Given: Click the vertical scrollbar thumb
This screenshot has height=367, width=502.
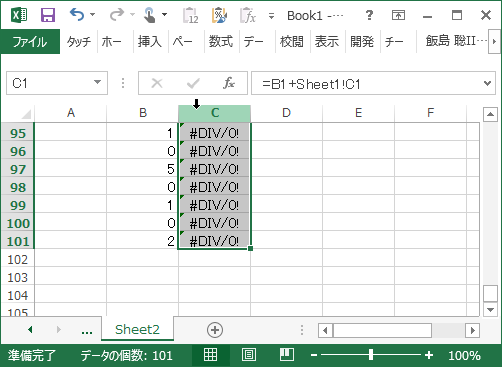Looking at the screenshot, I should (x=490, y=293).
